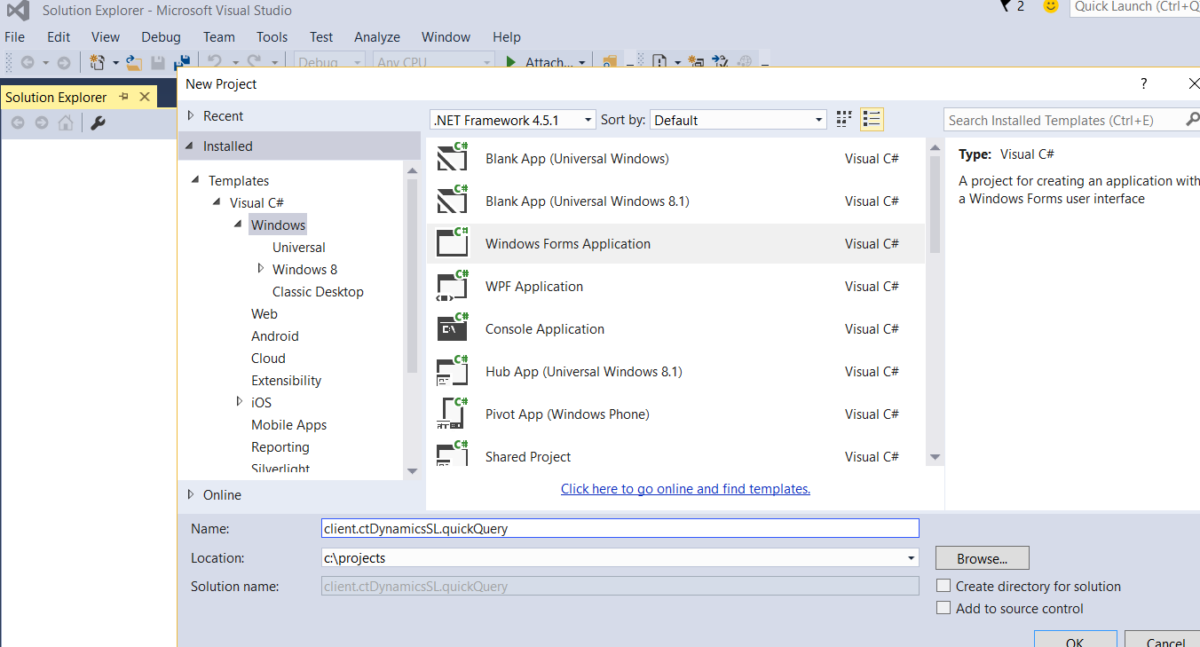Open the Team menu

pos(219,37)
